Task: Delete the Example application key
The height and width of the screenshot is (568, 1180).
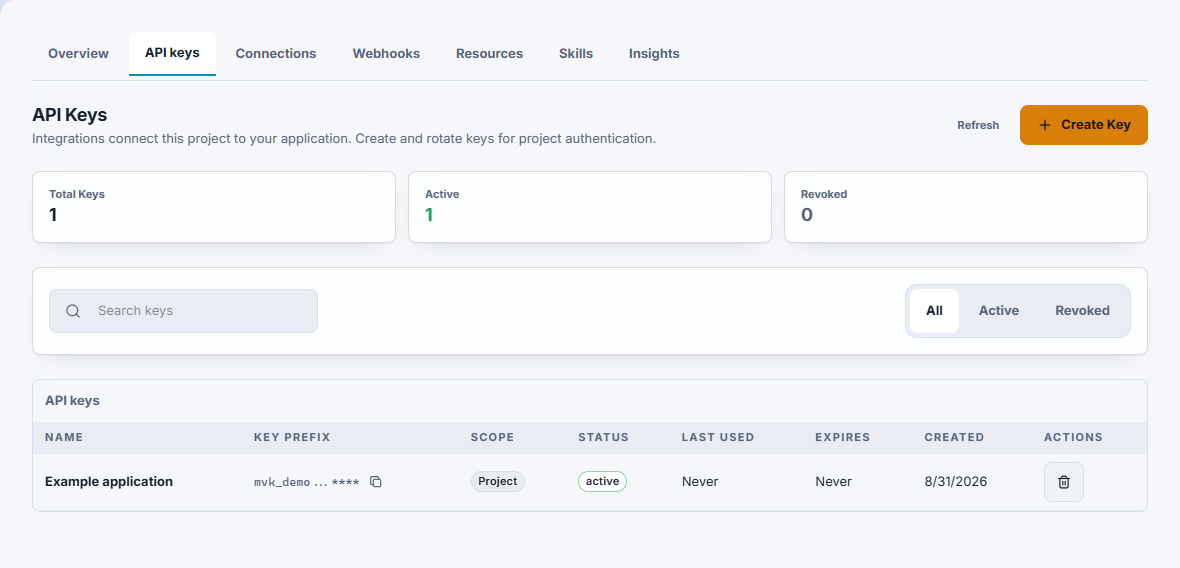Action: pyautogui.click(x=1063, y=481)
